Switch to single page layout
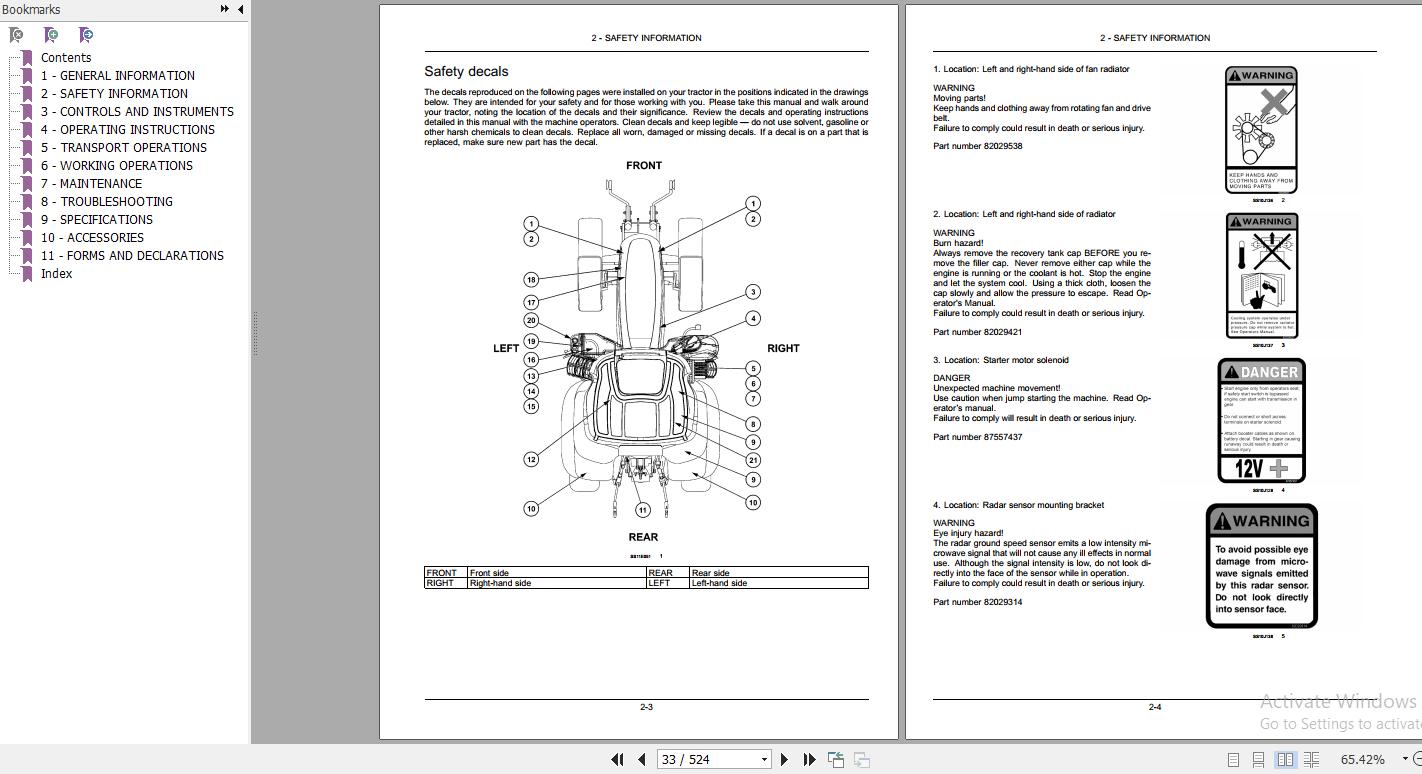Screen dimensions: 1422x774 click(1233, 760)
